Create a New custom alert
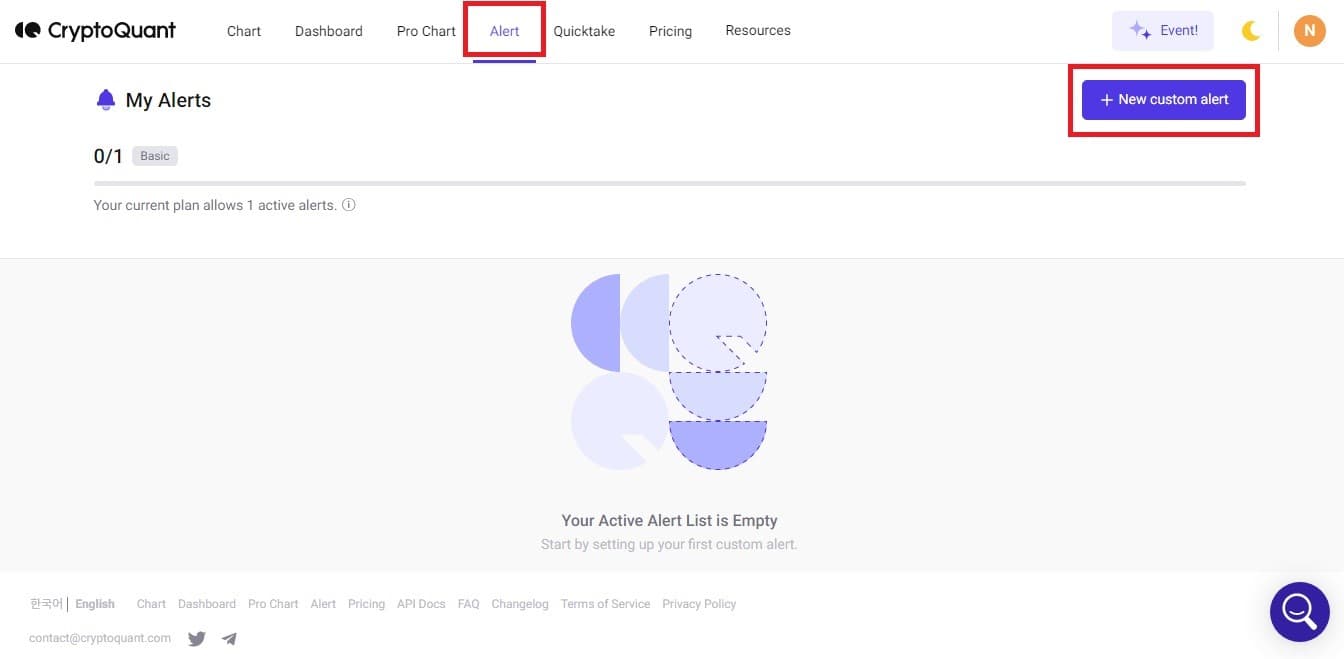The height and width of the screenshot is (659, 1344). point(1164,100)
